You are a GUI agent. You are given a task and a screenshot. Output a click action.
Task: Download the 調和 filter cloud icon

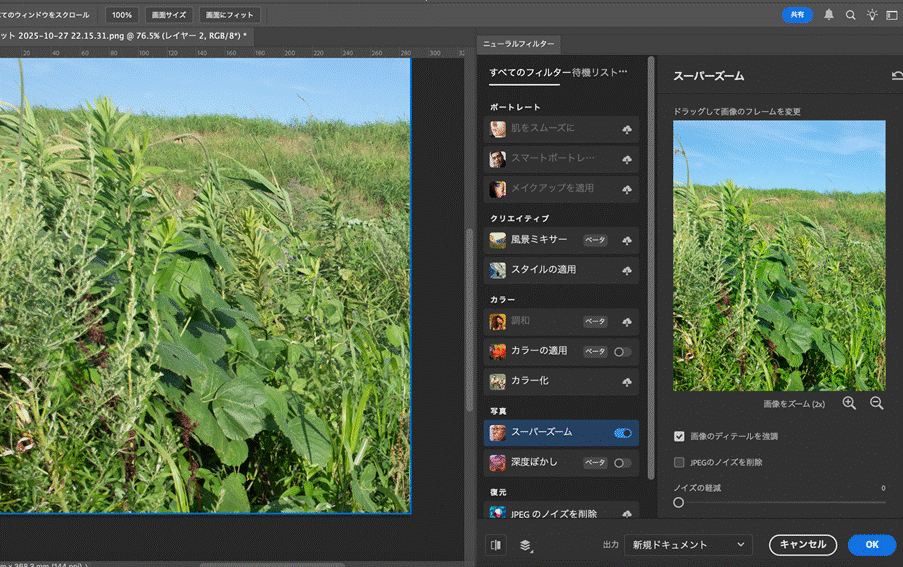(627, 322)
